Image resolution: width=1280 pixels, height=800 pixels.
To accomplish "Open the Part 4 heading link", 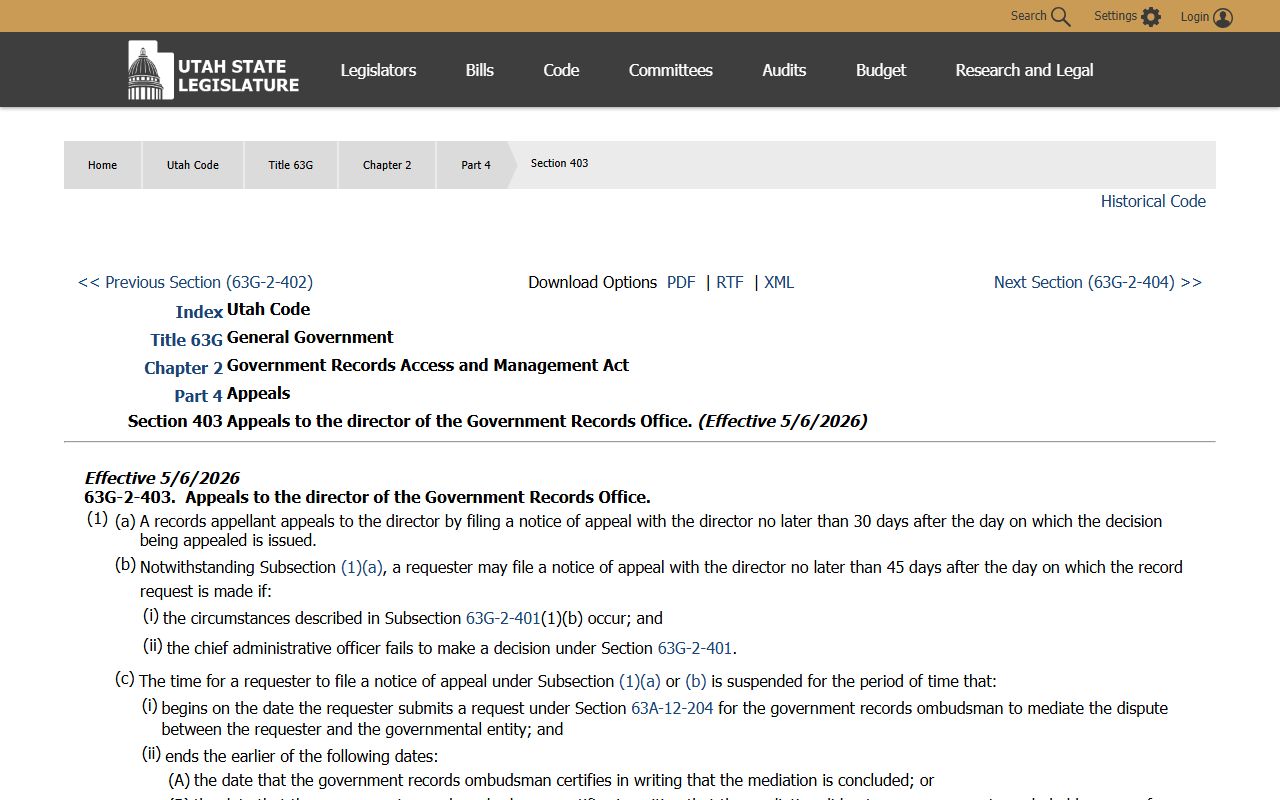I will coord(199,396).
